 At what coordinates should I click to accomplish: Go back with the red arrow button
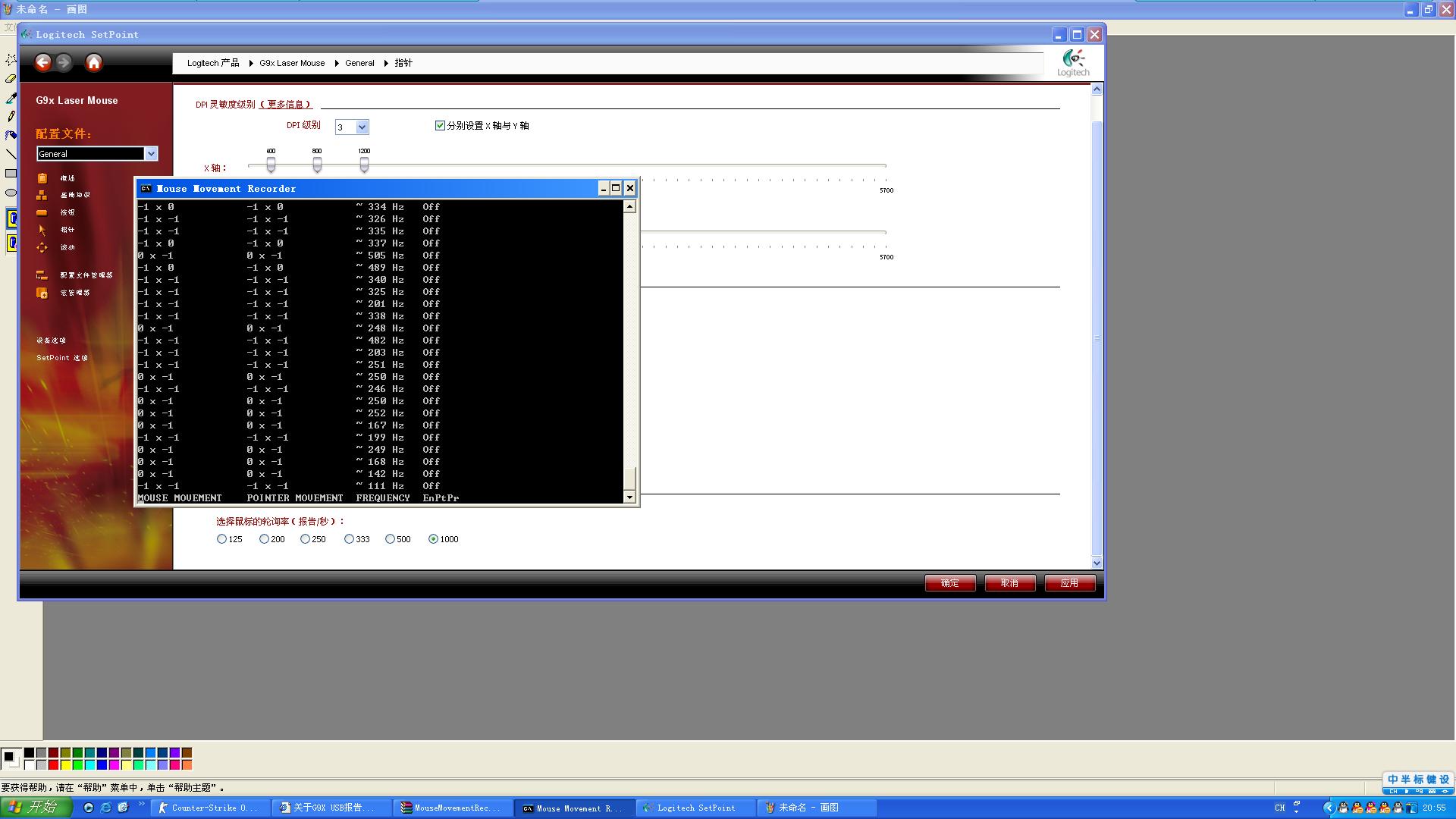pos(43,63)
